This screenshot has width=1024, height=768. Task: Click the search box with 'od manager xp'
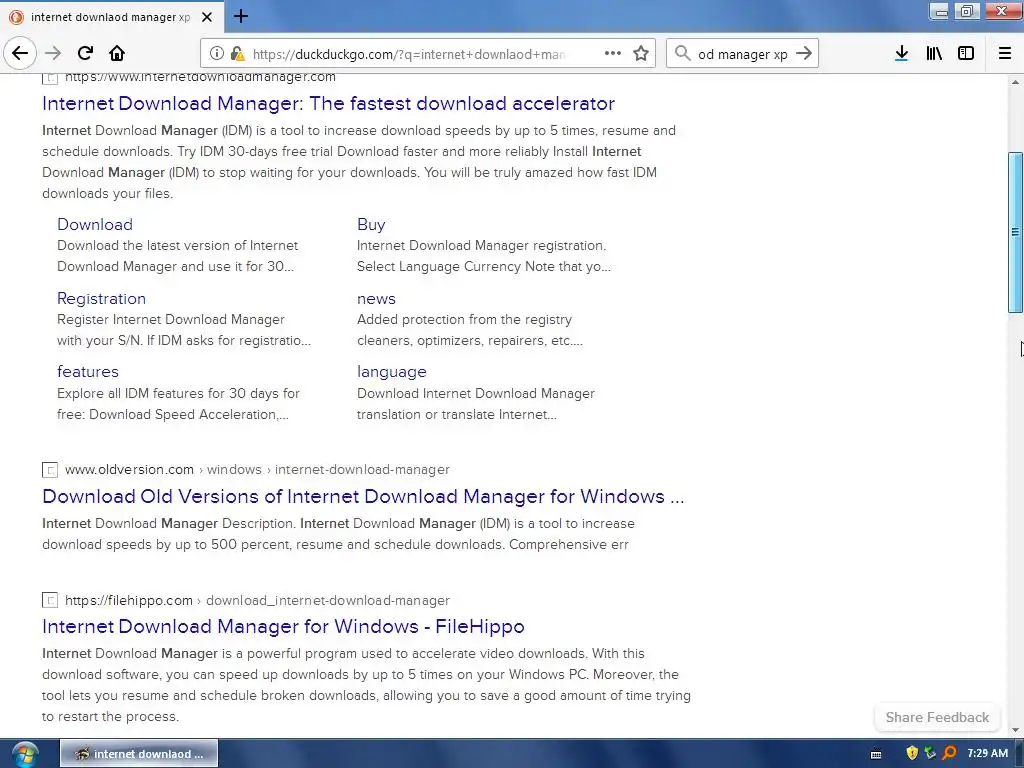coord(743,54)
